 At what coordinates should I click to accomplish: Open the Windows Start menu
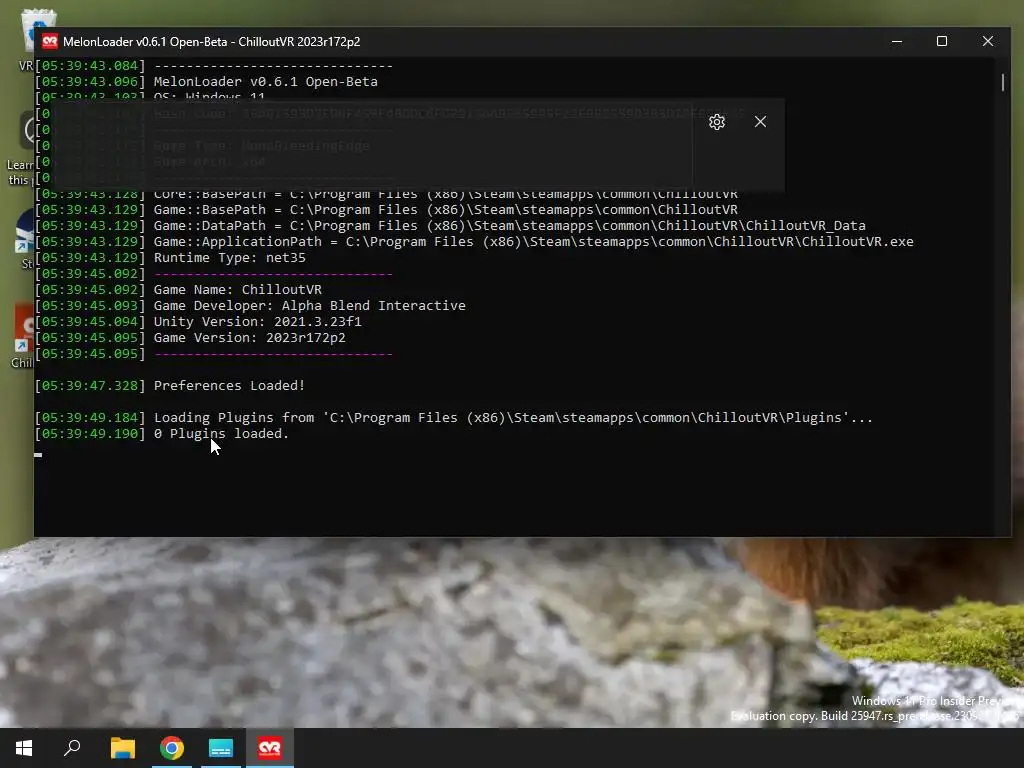click(24, 748)
